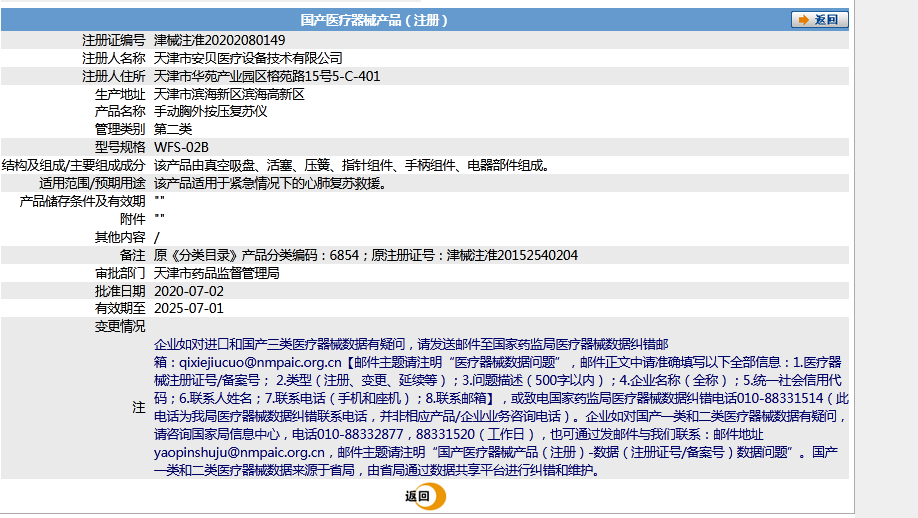Click the 变更情况 row label
The height and width of the screenshot is (518, 918).
[x=120, y=327]
